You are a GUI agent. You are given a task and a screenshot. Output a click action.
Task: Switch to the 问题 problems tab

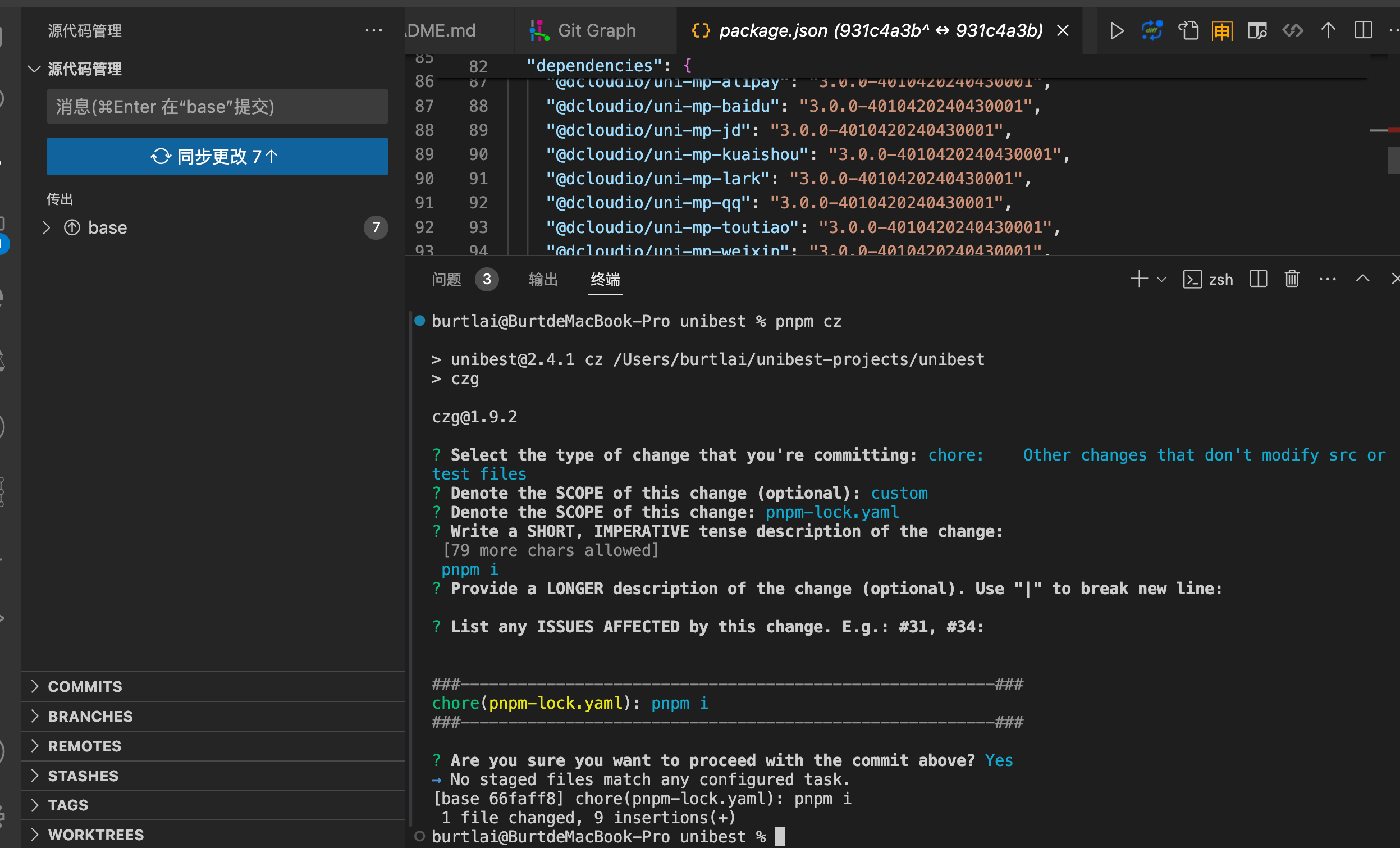[x=447, y=279]
